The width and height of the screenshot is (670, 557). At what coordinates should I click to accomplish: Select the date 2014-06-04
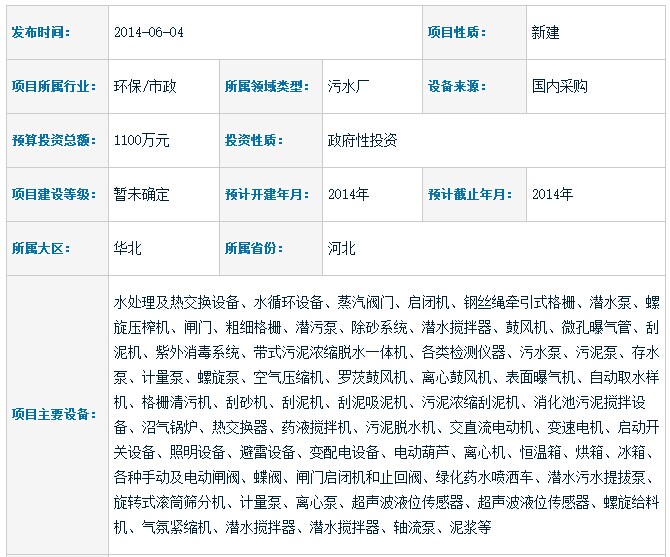[x=149, y=32]
